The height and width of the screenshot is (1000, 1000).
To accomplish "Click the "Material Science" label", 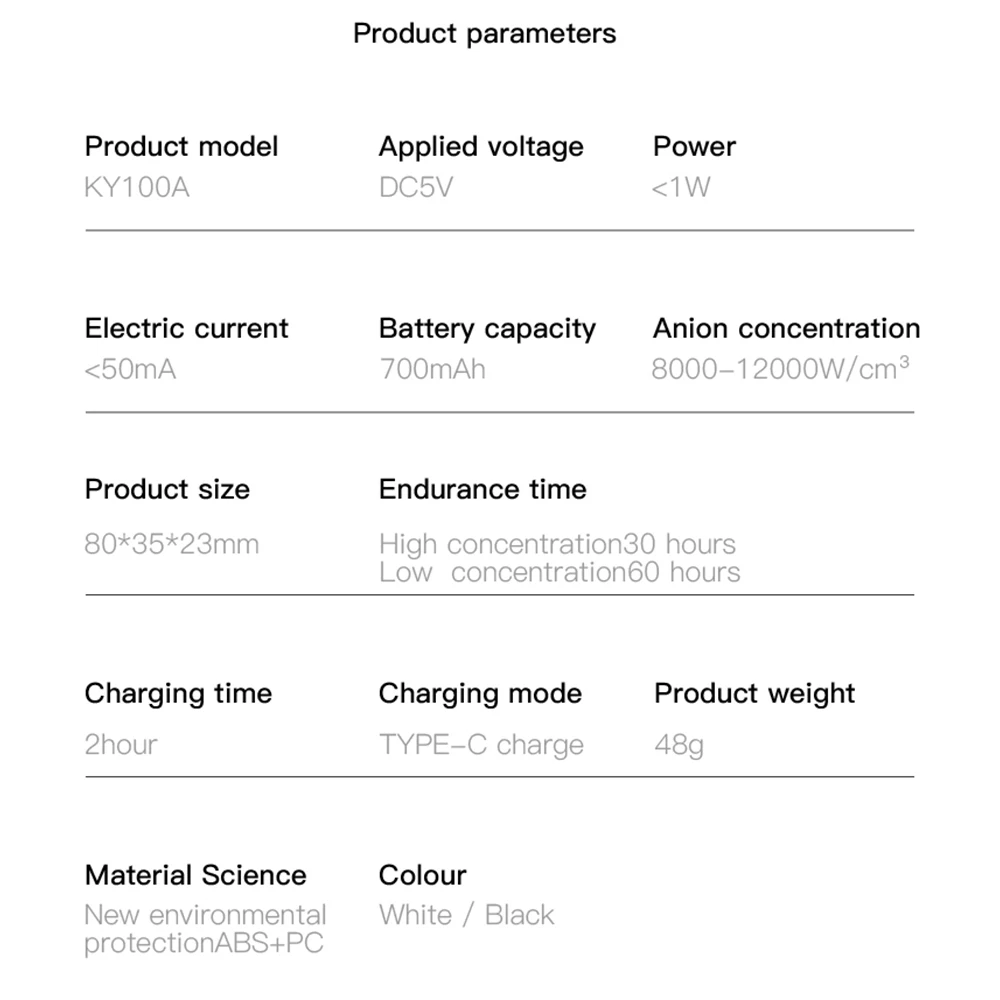I will coord(195,875).
